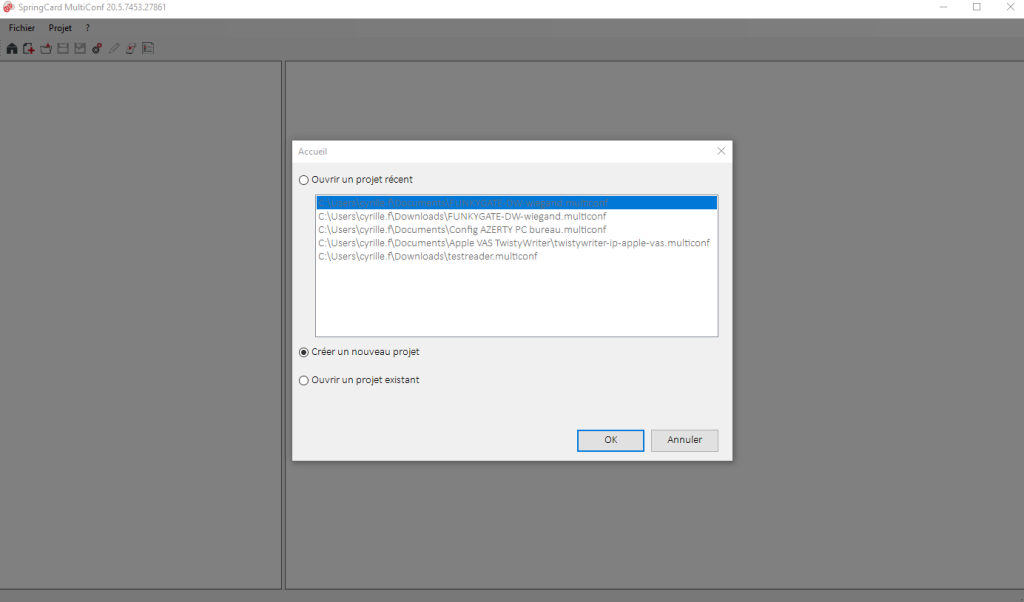Maximize the SpringCard MultiConf window
This screenshot has height=602, width=1024.
[x=977, y=7]
